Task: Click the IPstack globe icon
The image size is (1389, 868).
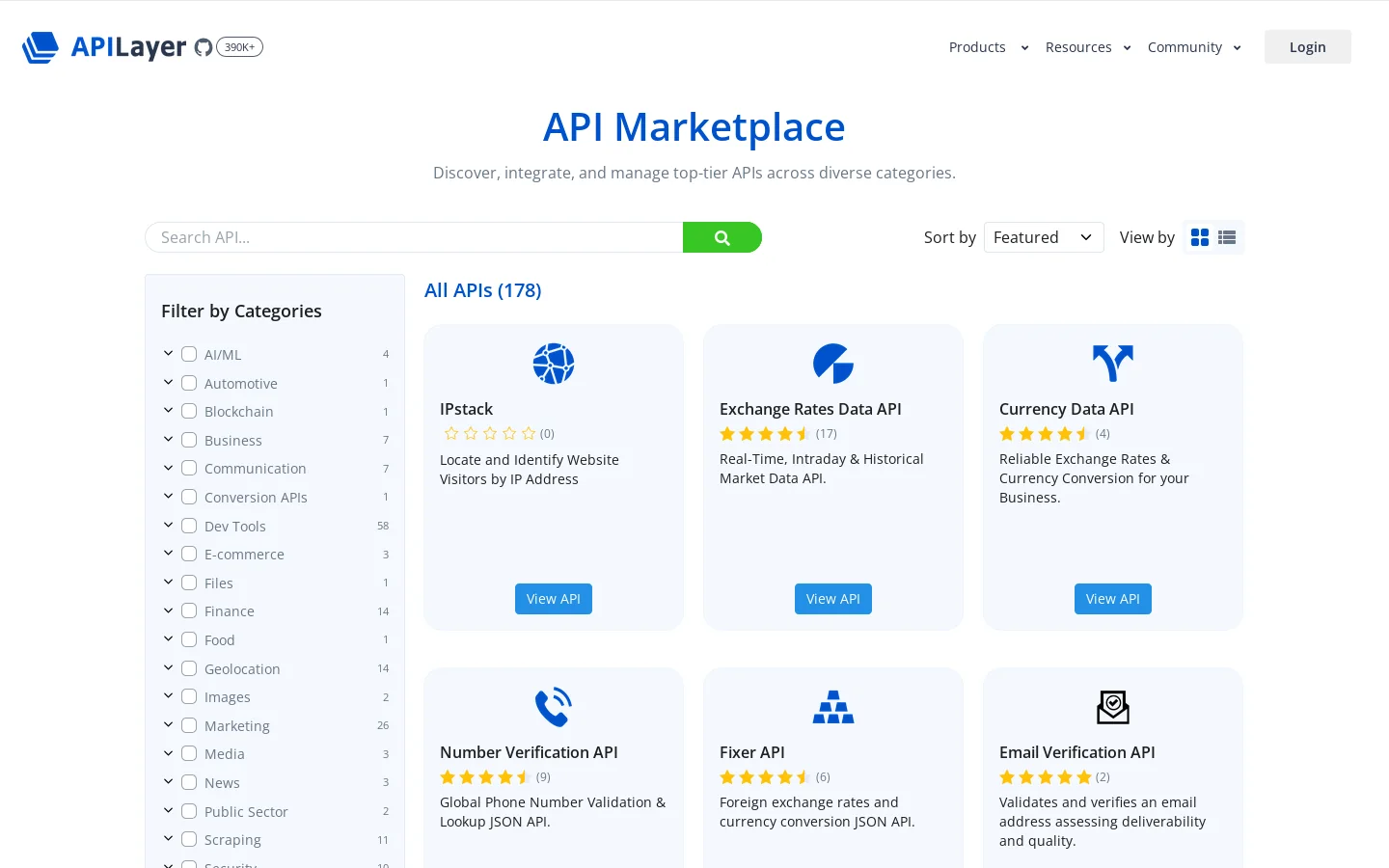Action: point(554,364)
